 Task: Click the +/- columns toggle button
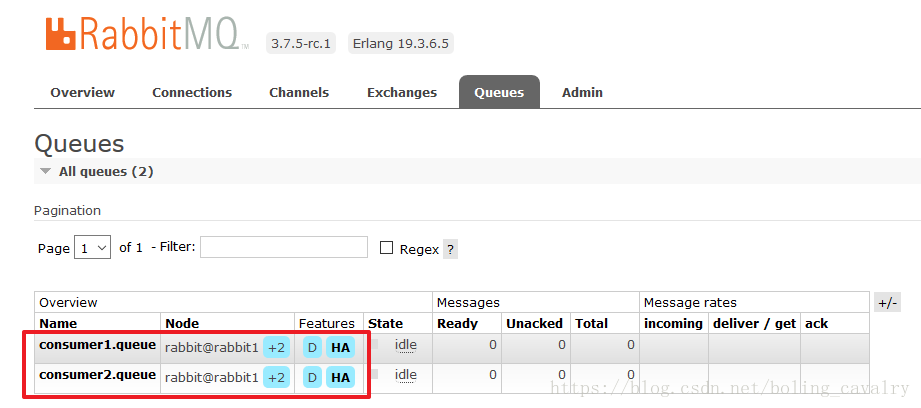pyautogui.click(x=887, y=303)
